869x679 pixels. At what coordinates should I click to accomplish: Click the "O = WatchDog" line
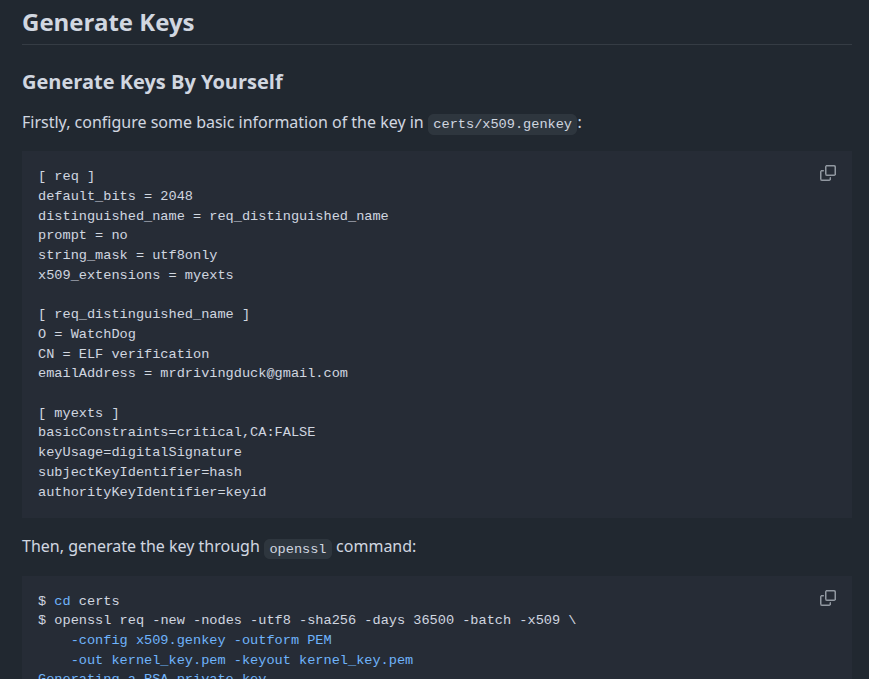86,334
